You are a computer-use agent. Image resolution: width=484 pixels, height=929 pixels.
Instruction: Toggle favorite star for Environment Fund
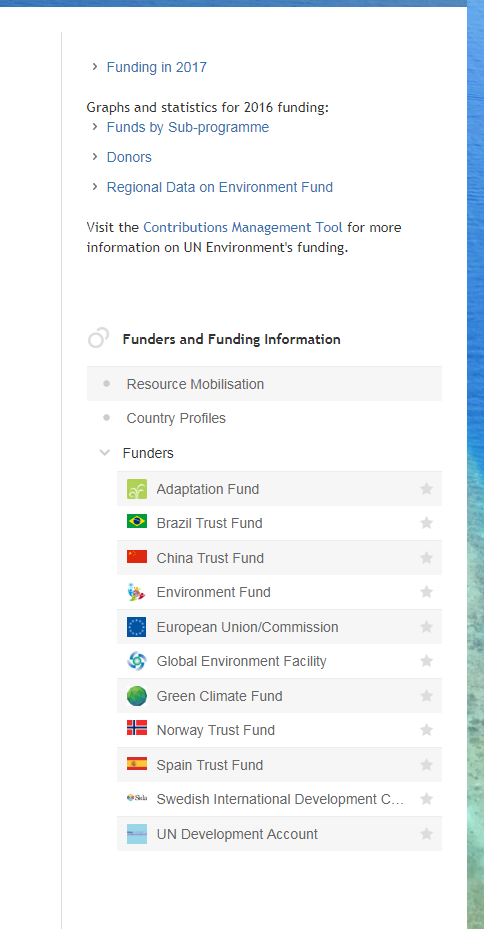pos(427,592)
